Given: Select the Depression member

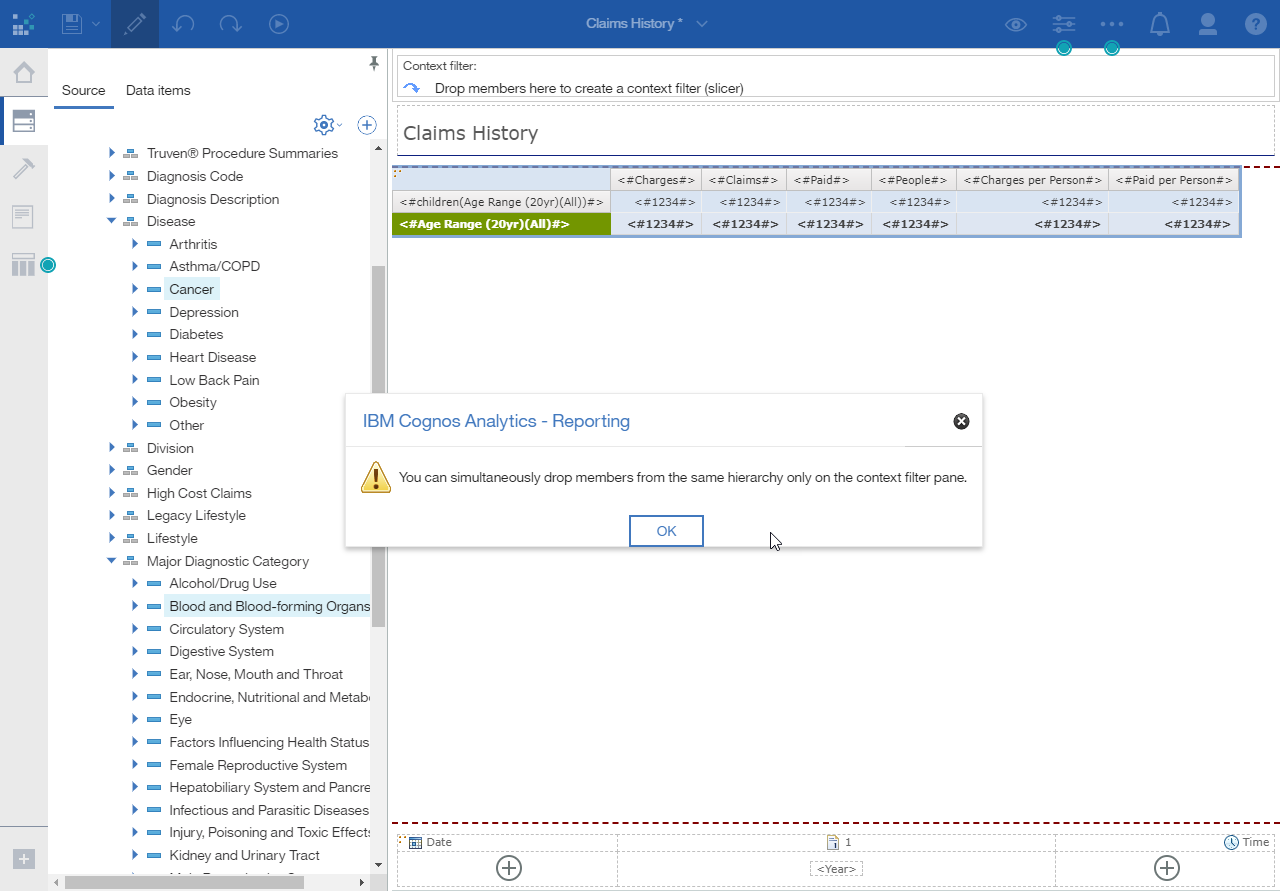Looking at the screenshot, I should coord(204,312).
